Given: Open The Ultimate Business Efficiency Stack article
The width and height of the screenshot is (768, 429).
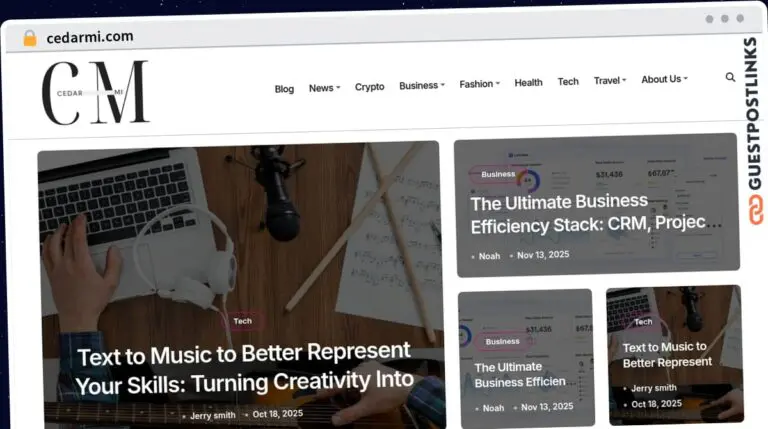Looking at the screenshot, I should (596, 214).
